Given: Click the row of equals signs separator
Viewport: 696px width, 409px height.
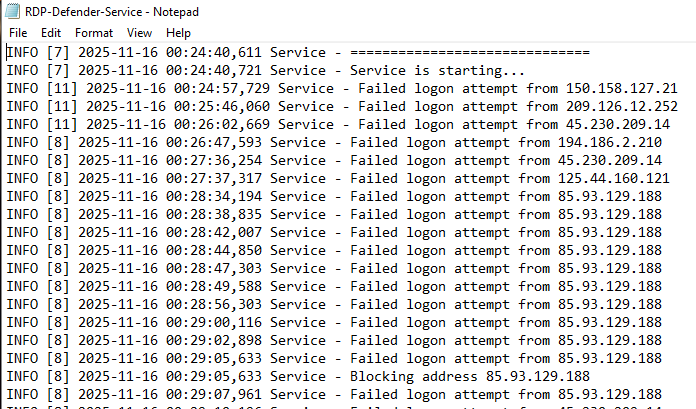Looking at the screenshot, I should point(470,53).
